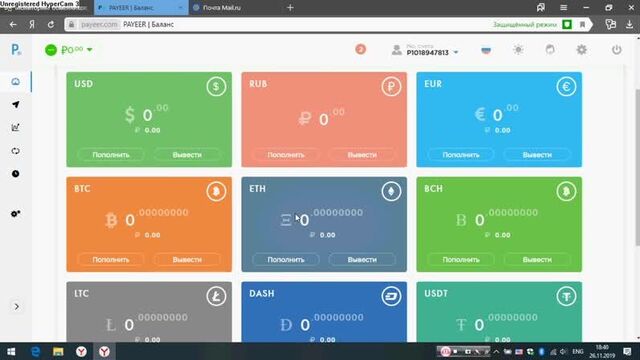Open the balance dashboard sidebar icon
This screenshot has width=640, height=360.
click(16, 82)
